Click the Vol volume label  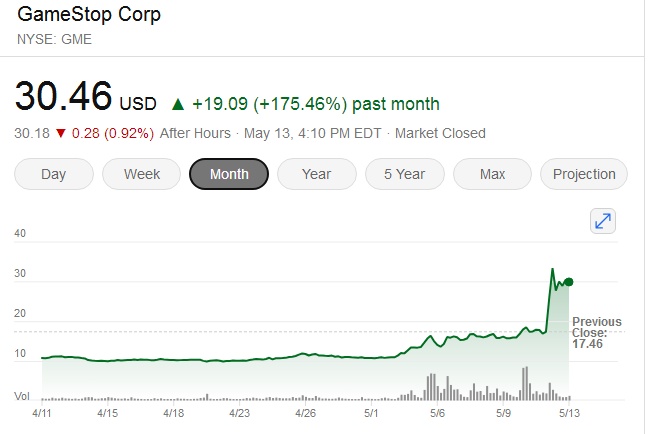coord(21,397)
